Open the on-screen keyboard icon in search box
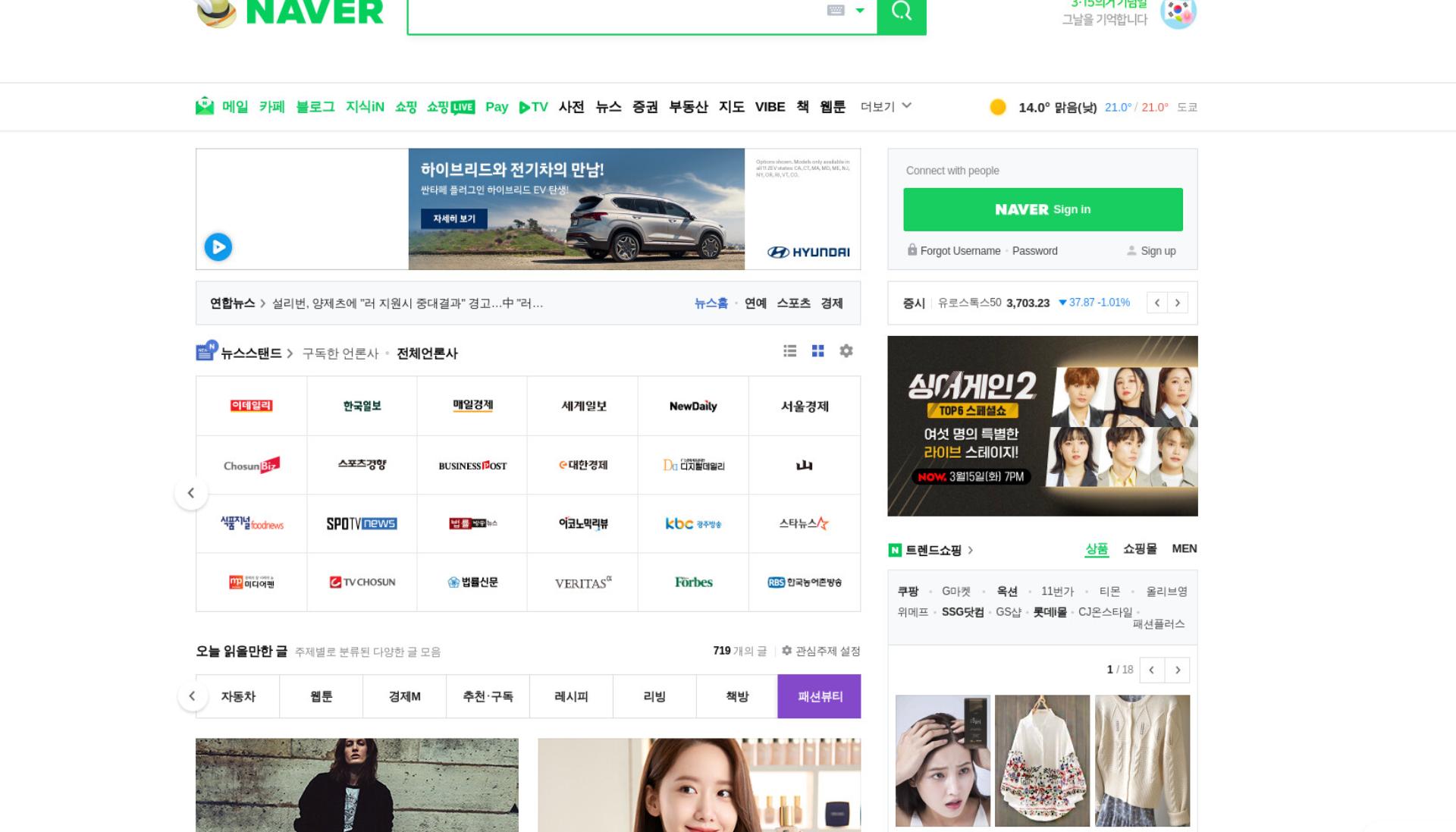The height and width of the screenshot is (832, 1456). tap(836, 11)
